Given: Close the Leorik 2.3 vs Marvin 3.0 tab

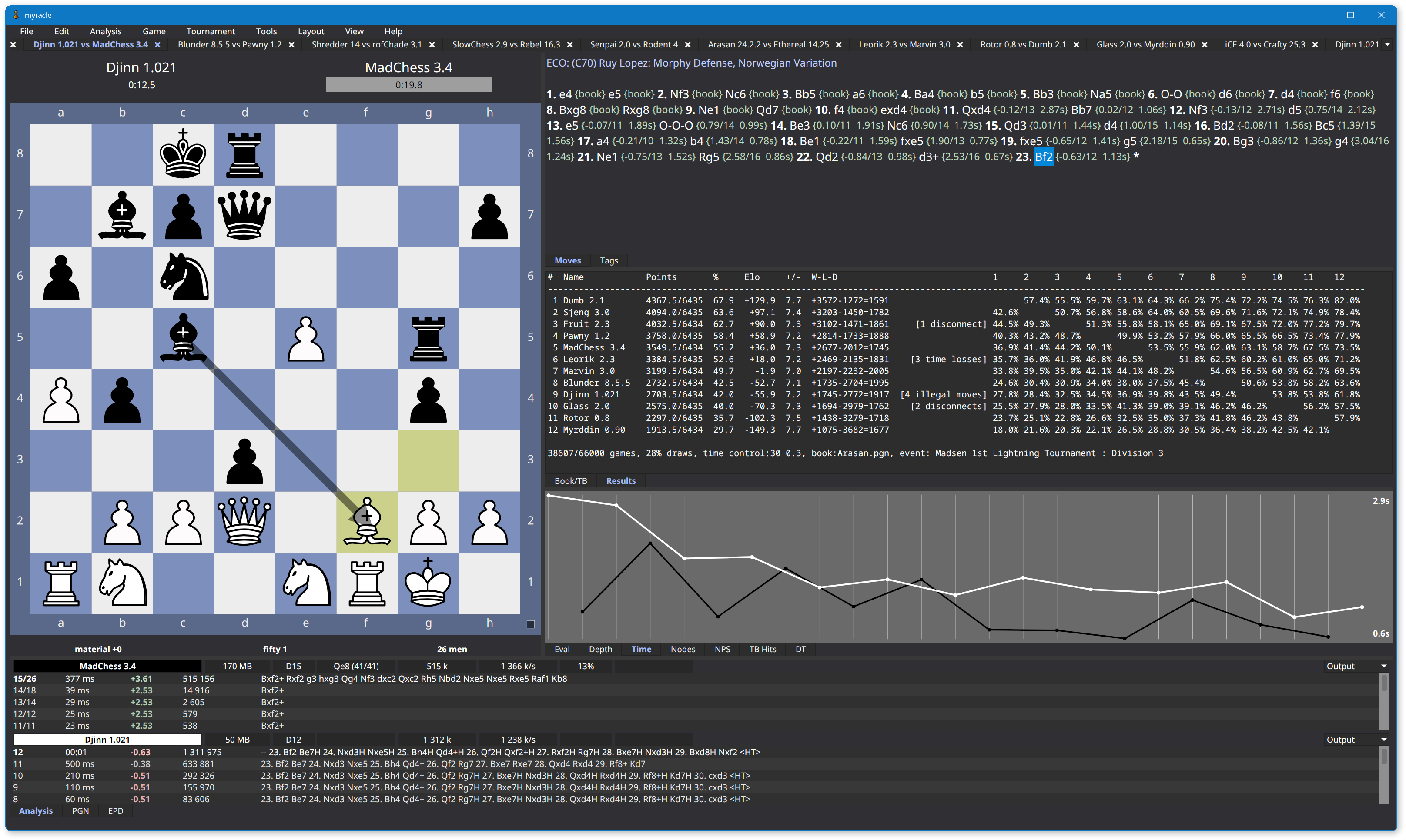Looking at the screenshot, I should click(961, 45).
